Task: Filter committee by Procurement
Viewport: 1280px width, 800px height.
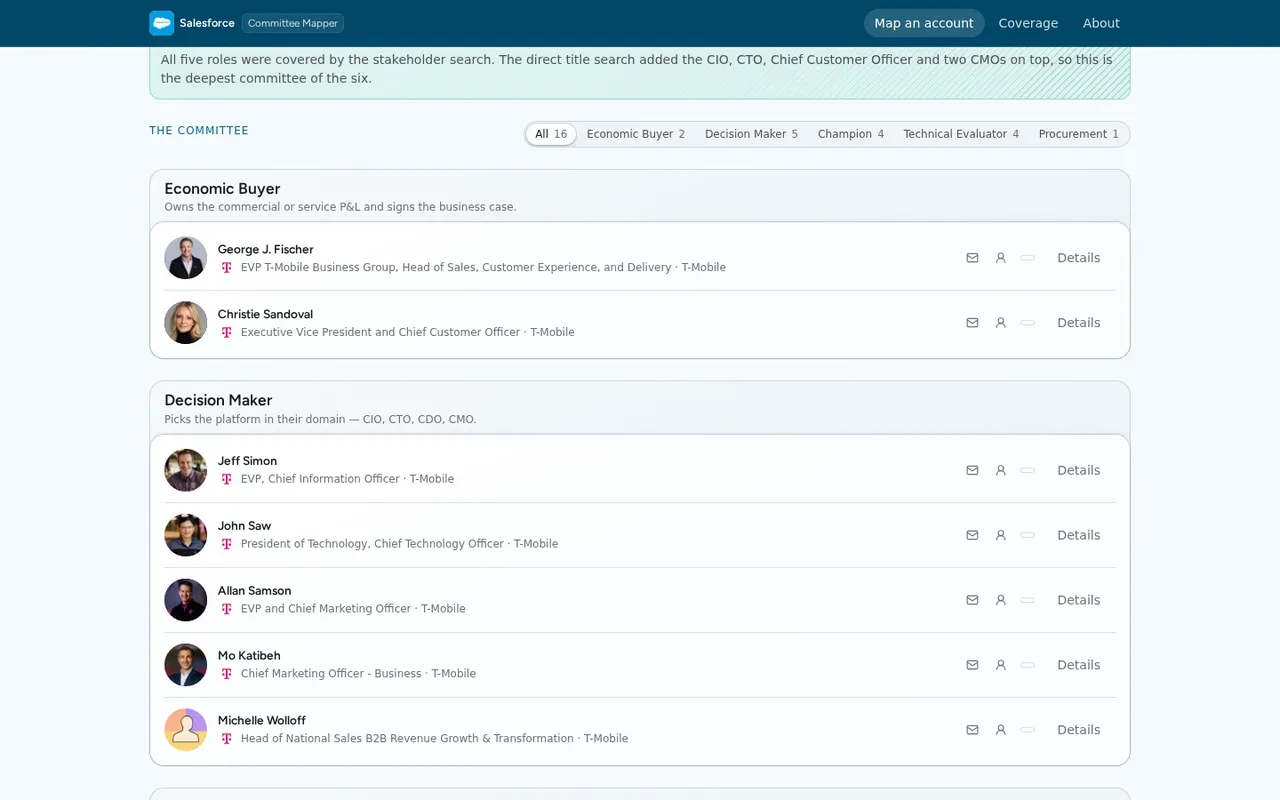Action: (x=1079, y=134)
